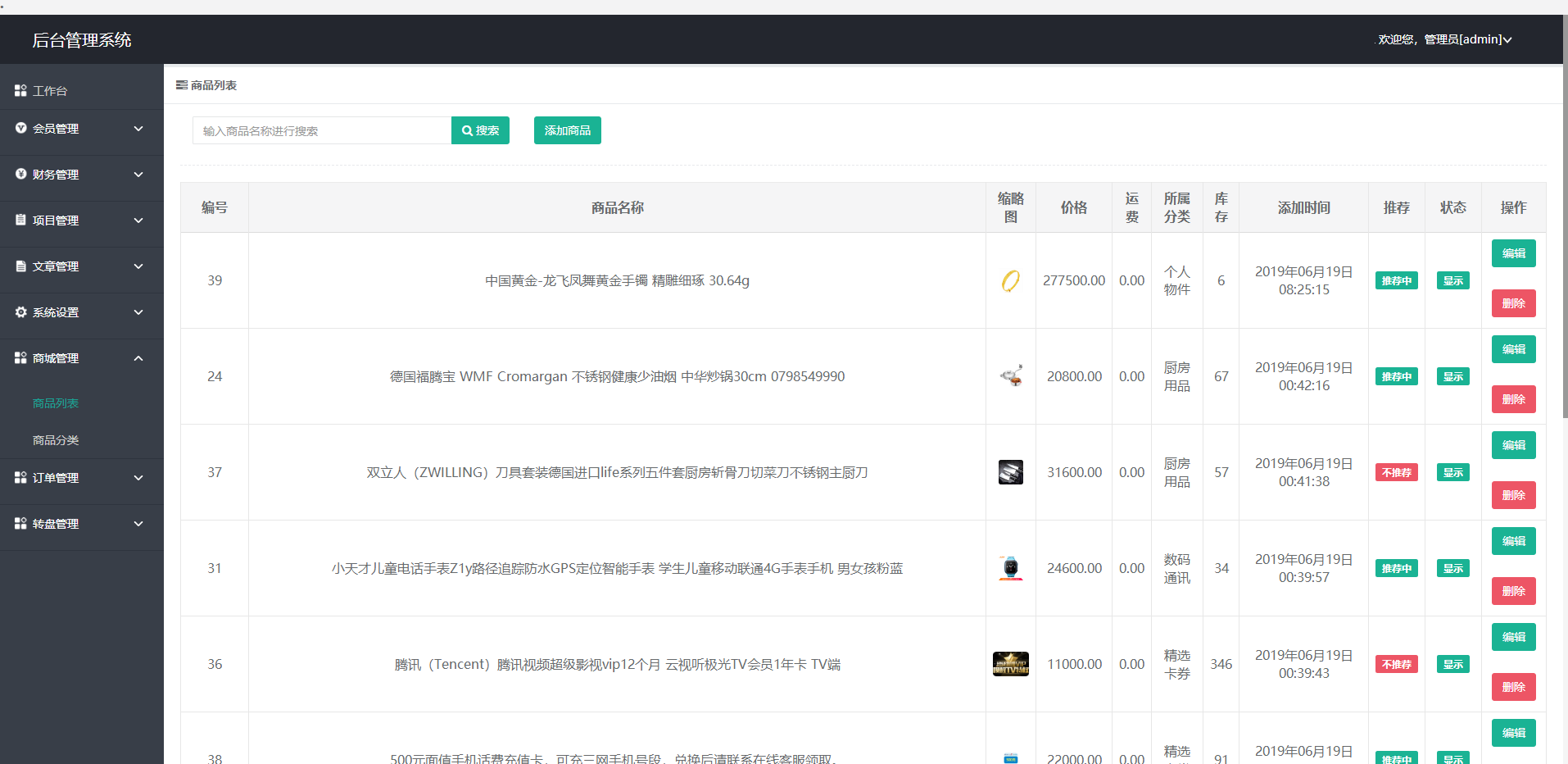Select 商品分类 submenu item
1568x764 pixels.
click(x=56, y=440)
